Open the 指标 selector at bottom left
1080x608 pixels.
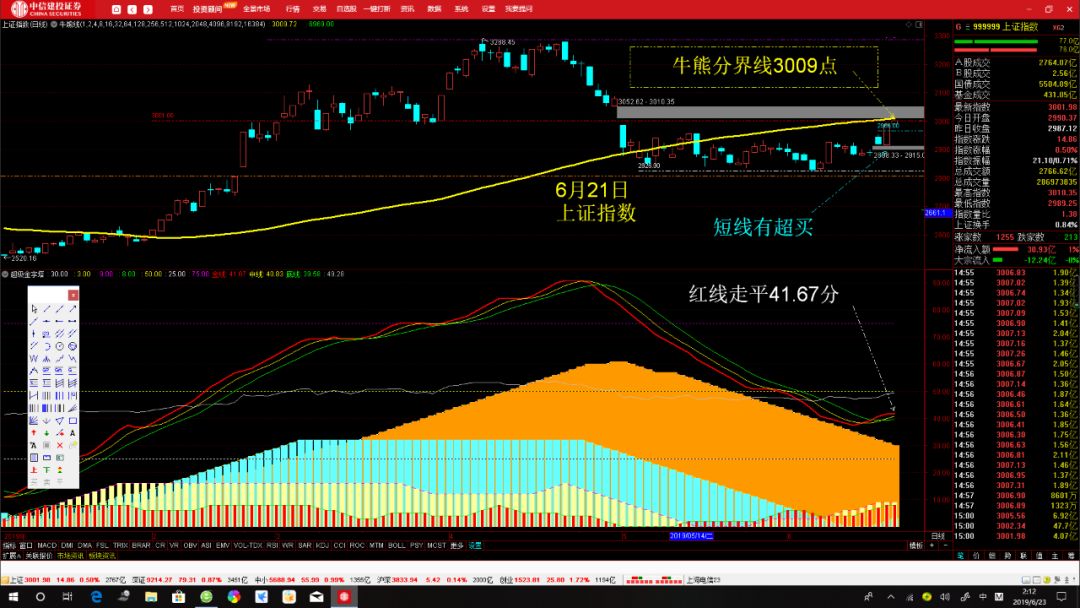point(9,545)
